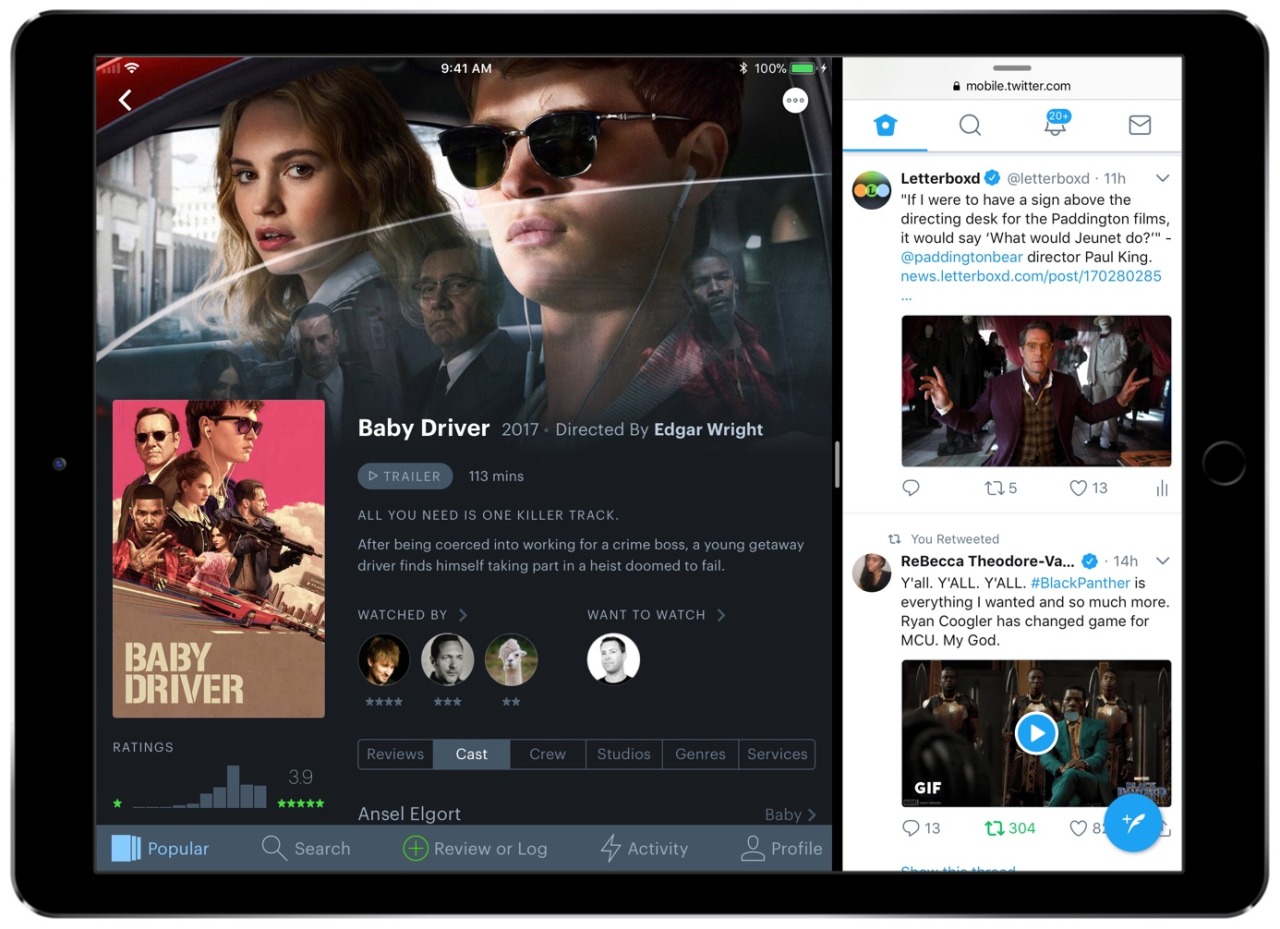Open the news.letterboxd.com link
This screenshot has width=1280, height=929.
pyautogui.click(x=1031, y=276)
